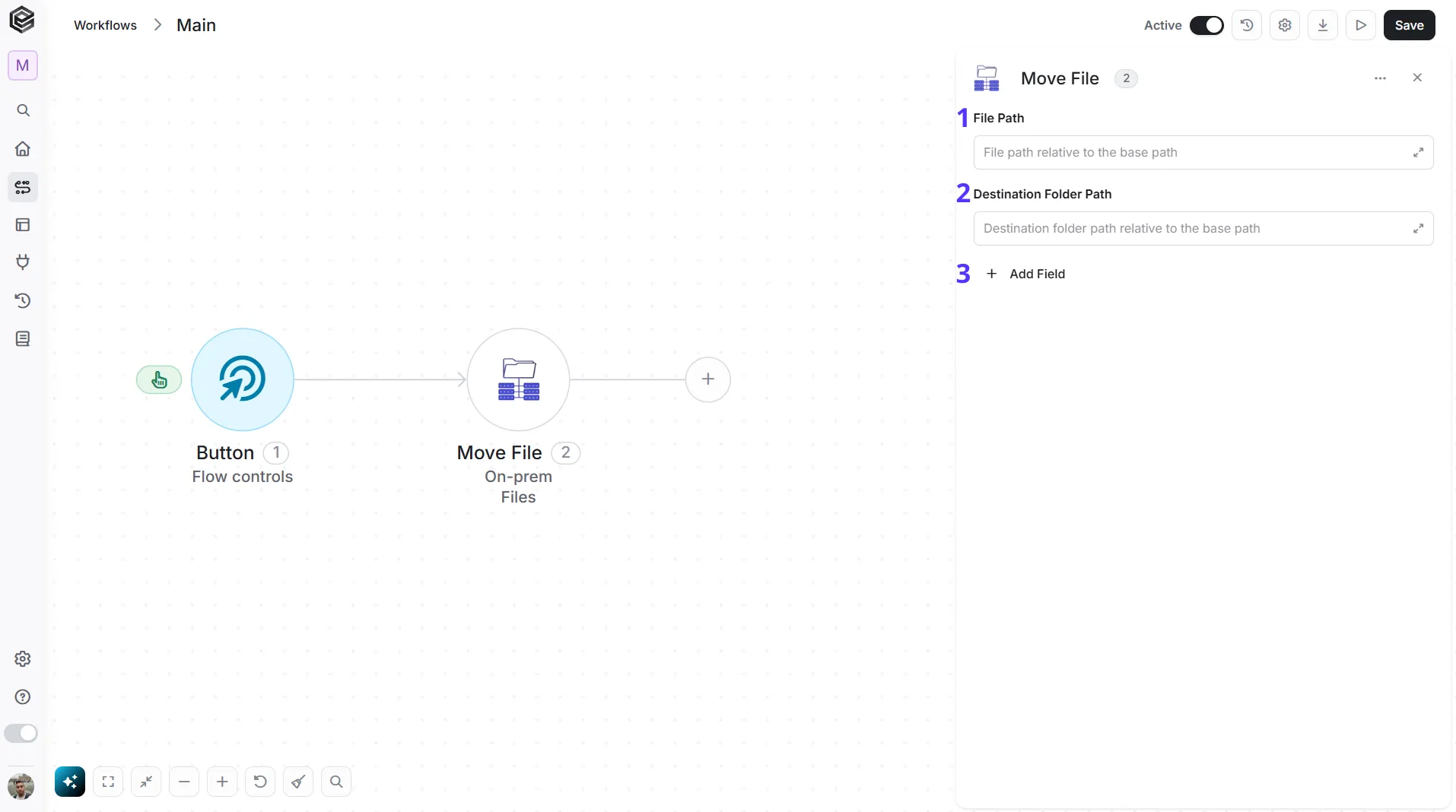
Task: Open the logs document icon in sidebar
Action: [23, 339]
